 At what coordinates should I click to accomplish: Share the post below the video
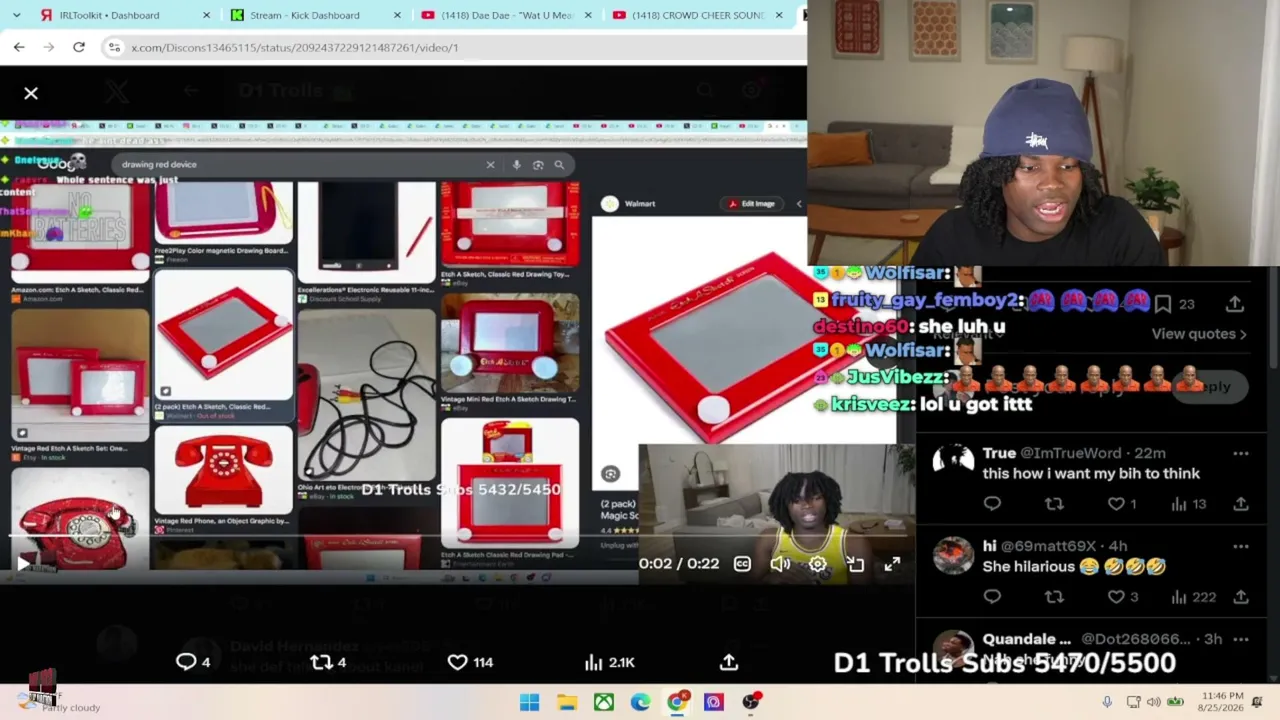coord(729,662)
